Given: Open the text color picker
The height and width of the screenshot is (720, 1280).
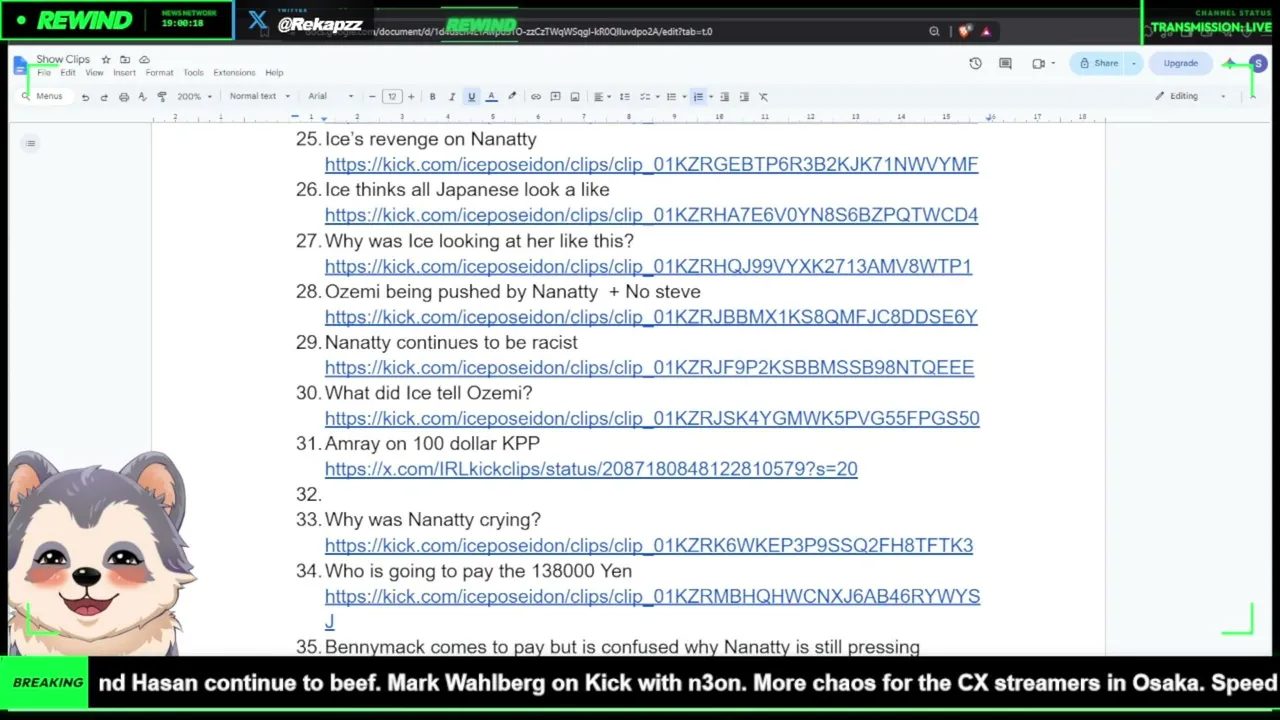Looking at the screenshot, I should click(x=491, y=97).
